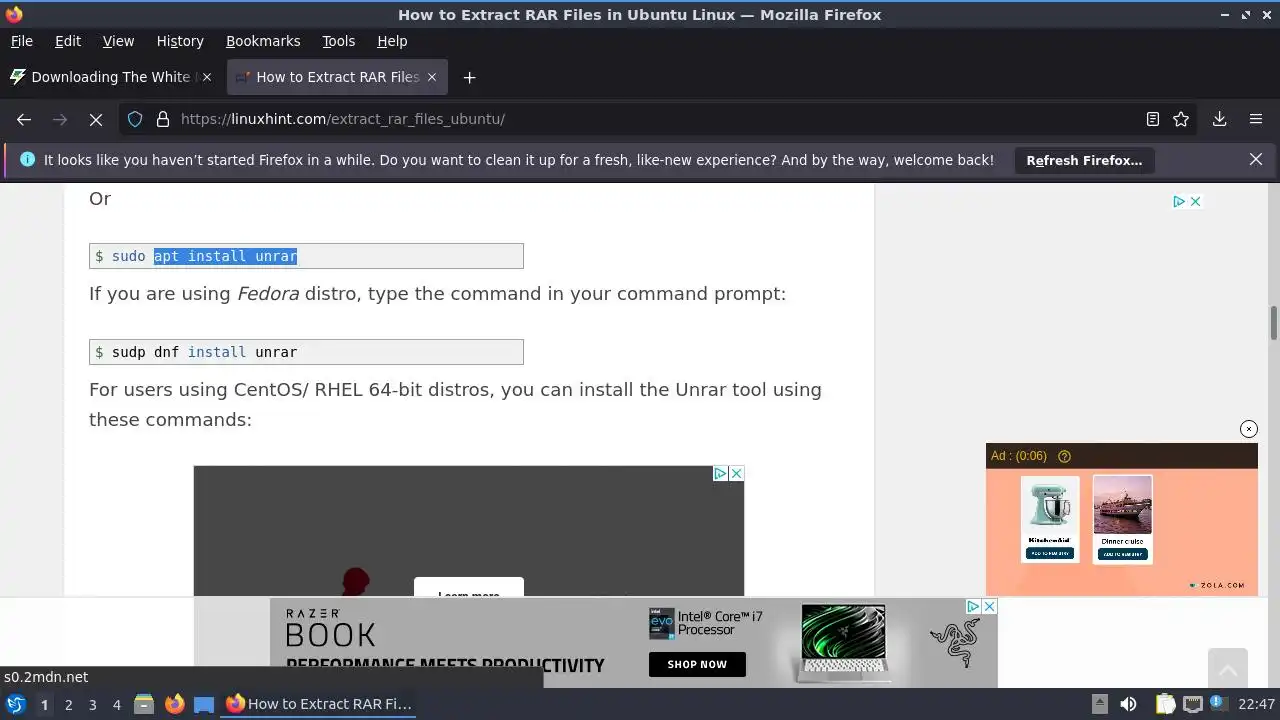The image size is (1280, 720).
Task: Close the bottom Razer Book banner ad
Action: (x=989, y=607)
